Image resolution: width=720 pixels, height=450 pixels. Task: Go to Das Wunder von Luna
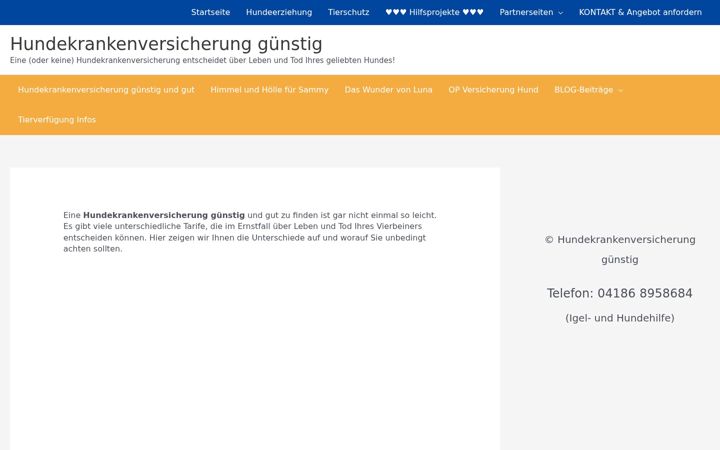[388, 90]
